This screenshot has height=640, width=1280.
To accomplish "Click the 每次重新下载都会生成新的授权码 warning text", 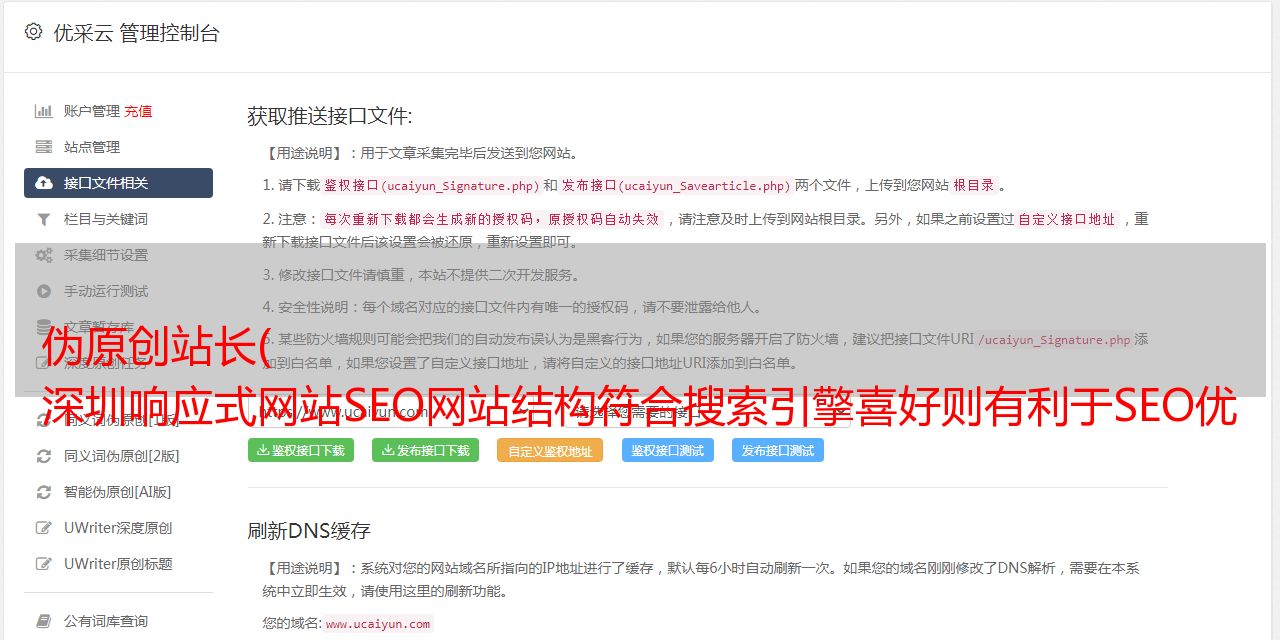I will (x=492, y=219).
